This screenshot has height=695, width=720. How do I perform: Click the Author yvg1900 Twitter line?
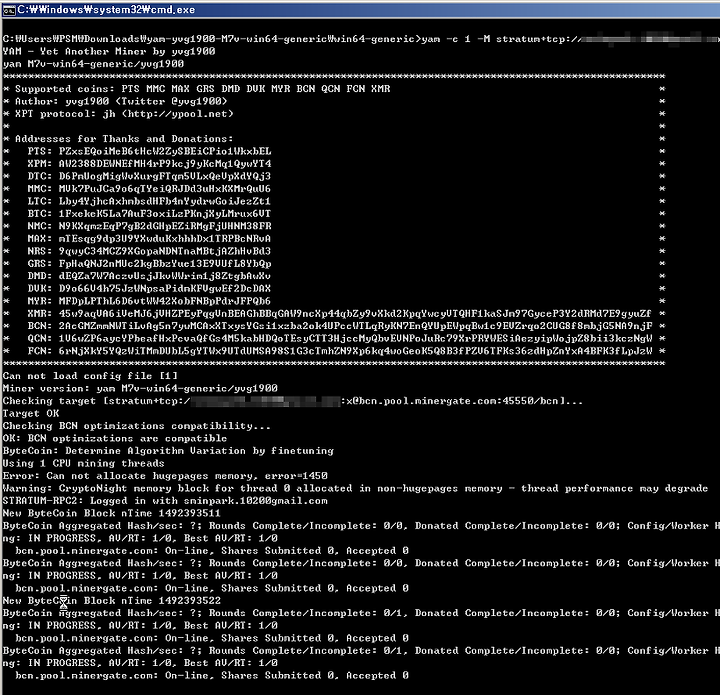tap(121, 101)
